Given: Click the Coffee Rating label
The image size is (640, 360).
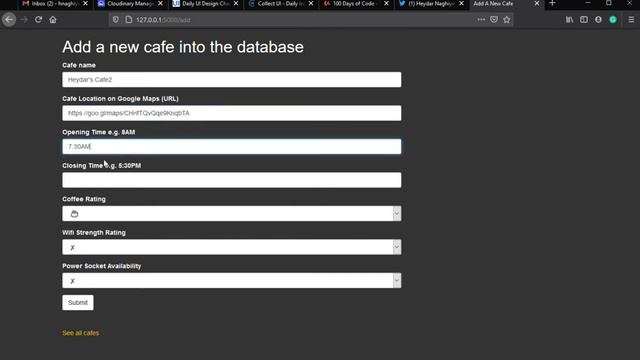Looking at the screenshot, I should [84, 199].
